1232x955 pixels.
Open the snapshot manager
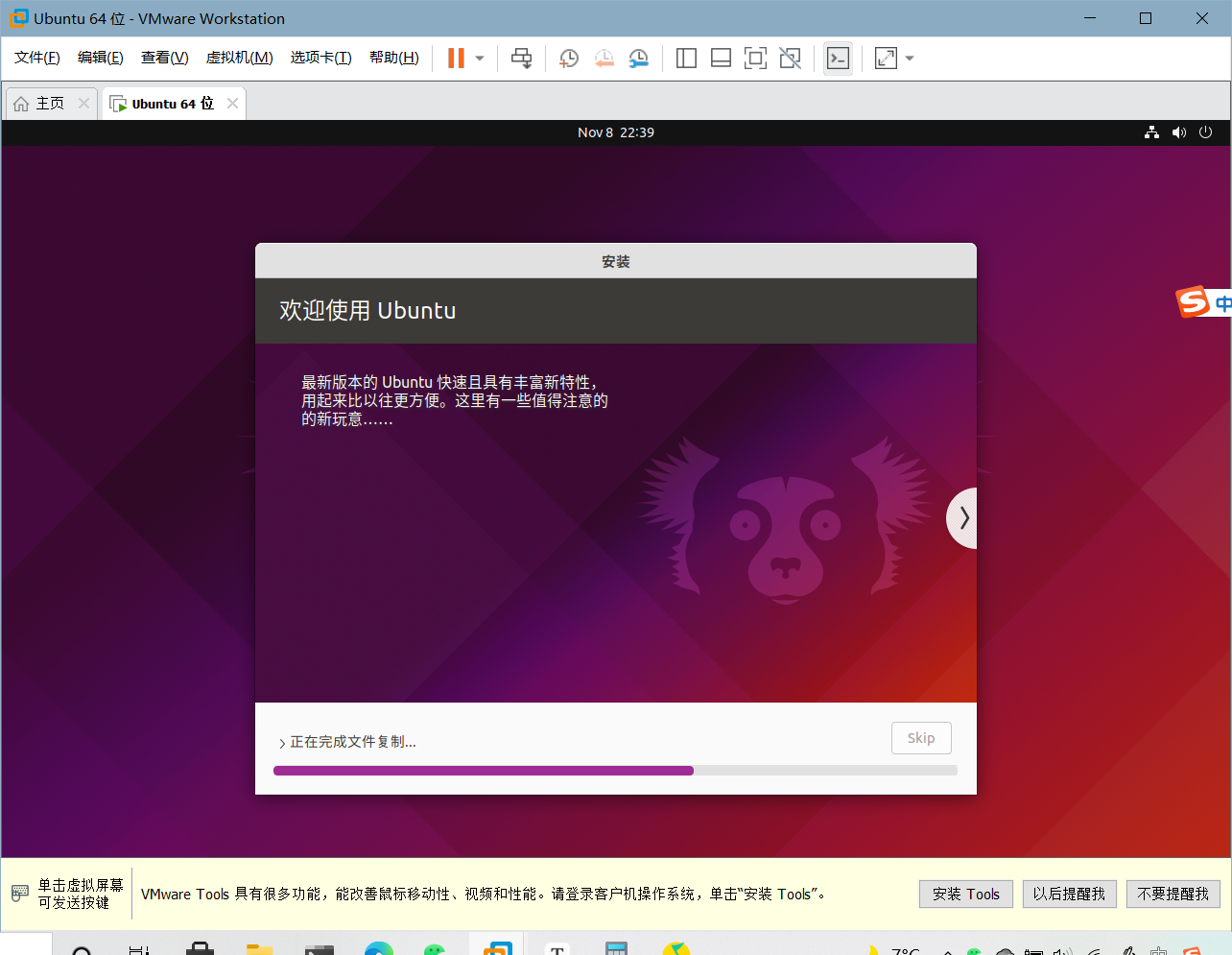[638, 59]
